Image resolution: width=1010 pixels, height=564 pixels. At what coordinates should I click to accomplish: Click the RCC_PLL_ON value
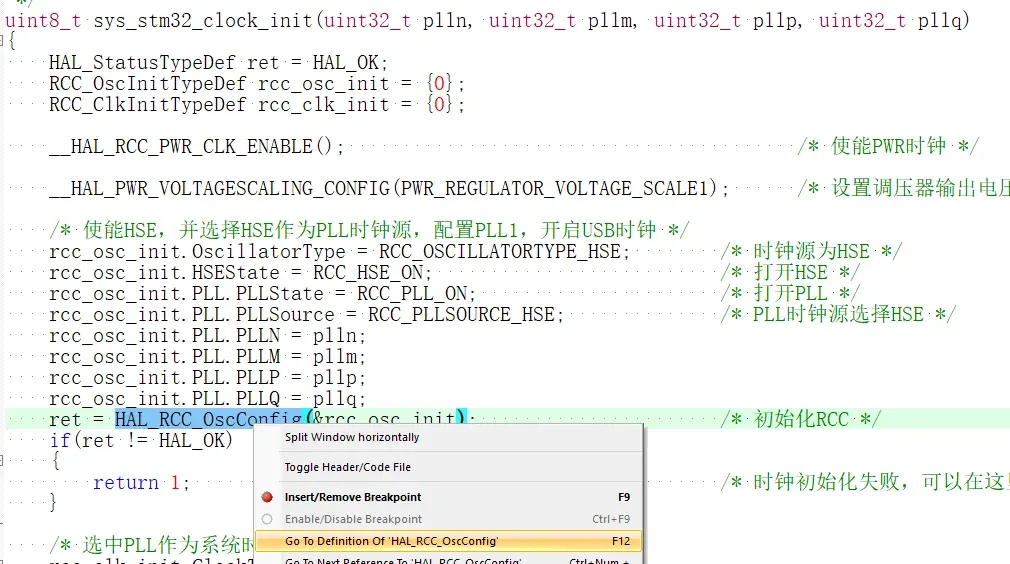(x=415, y=294)
